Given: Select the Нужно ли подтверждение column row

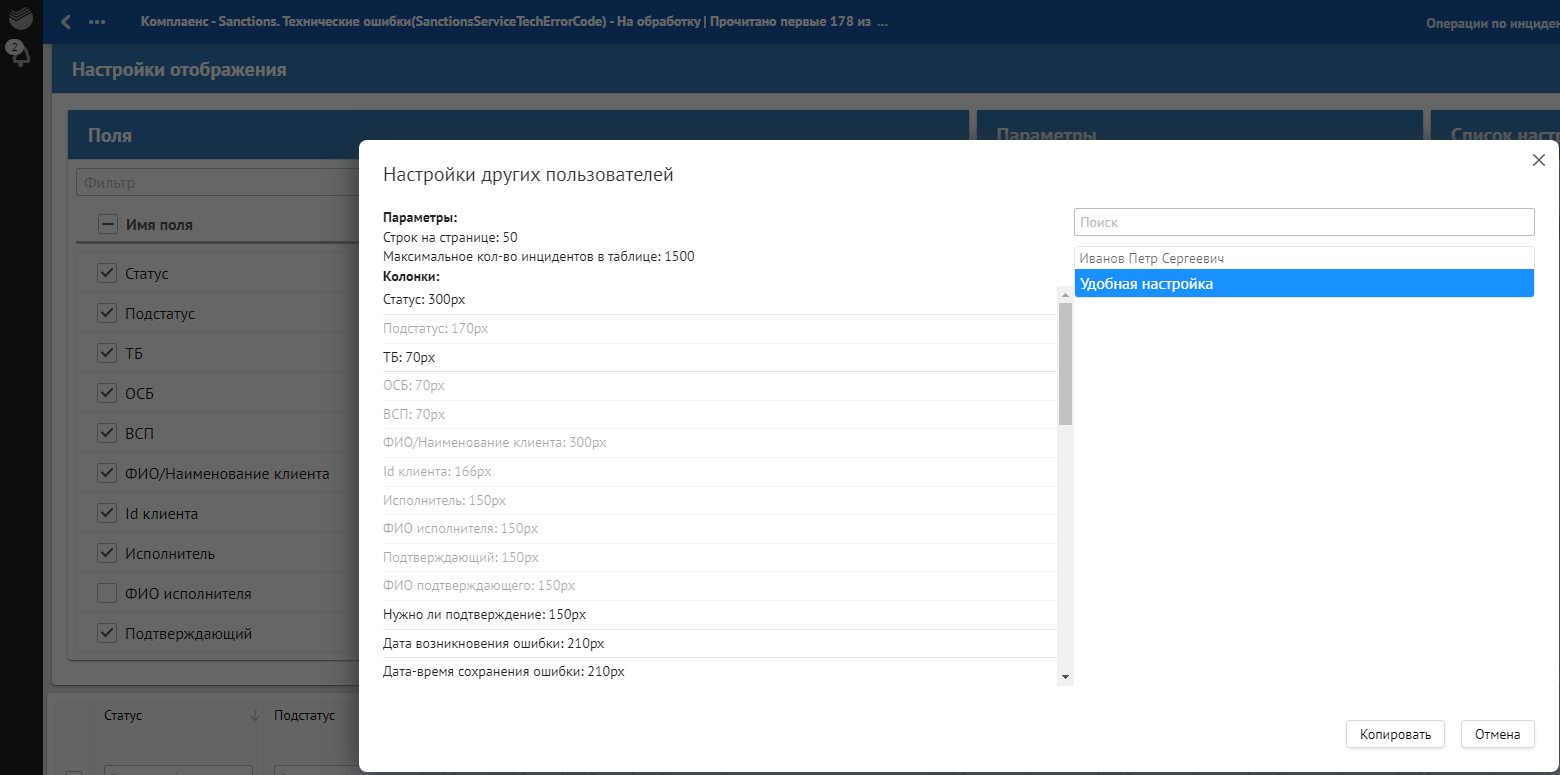Looking at the screenshot, I should point(718,614).
